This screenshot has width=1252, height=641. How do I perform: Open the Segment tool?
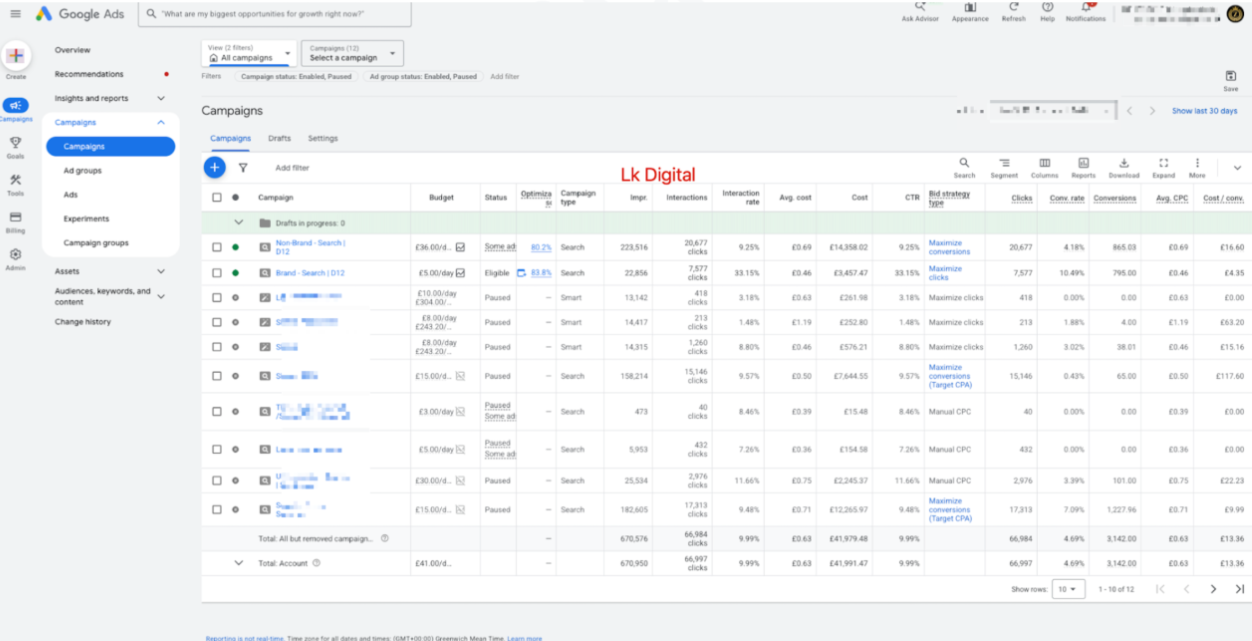pyautogui.click(x=1004, y=163)
